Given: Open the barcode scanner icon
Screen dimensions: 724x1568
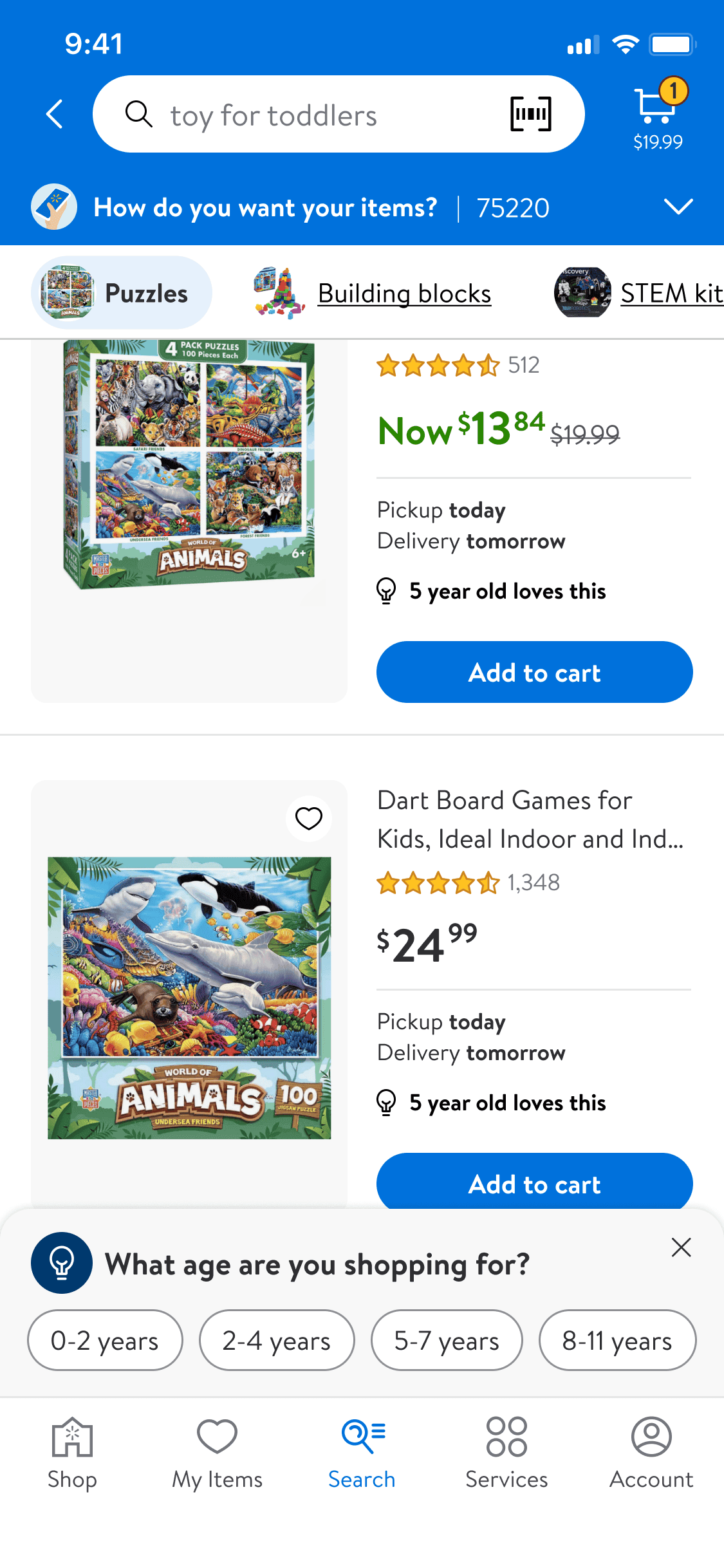Looking at the screenshot, I should [x=530, y=115].
